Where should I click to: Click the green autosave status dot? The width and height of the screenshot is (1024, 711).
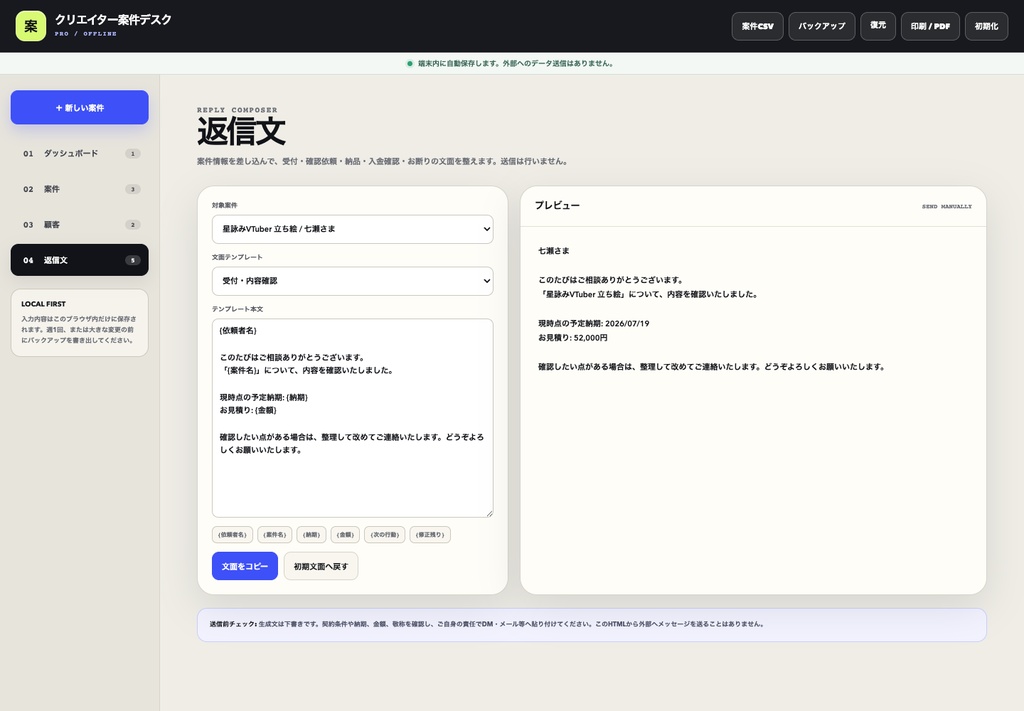tap(409, 63)
